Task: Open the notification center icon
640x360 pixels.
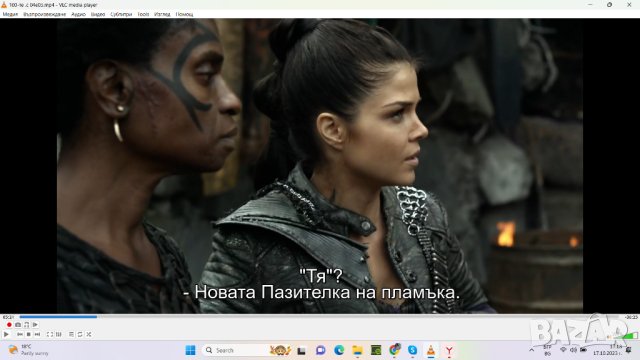Action: click(629, 350)
